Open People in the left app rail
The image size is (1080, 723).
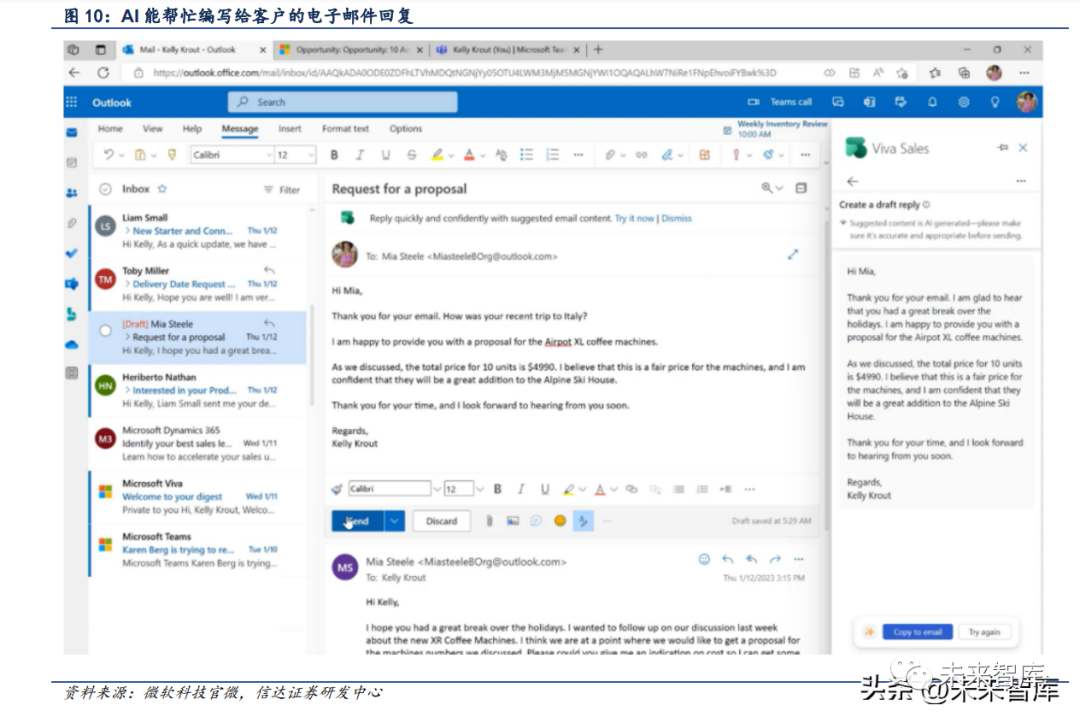[72, 193]
